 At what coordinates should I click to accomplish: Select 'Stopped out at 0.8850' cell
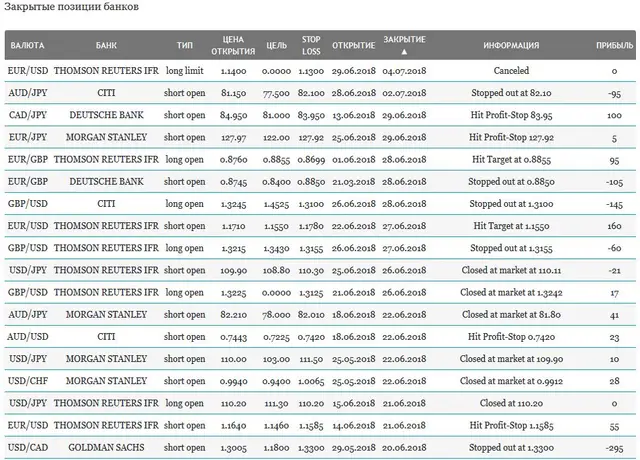[x=511, y=181]
